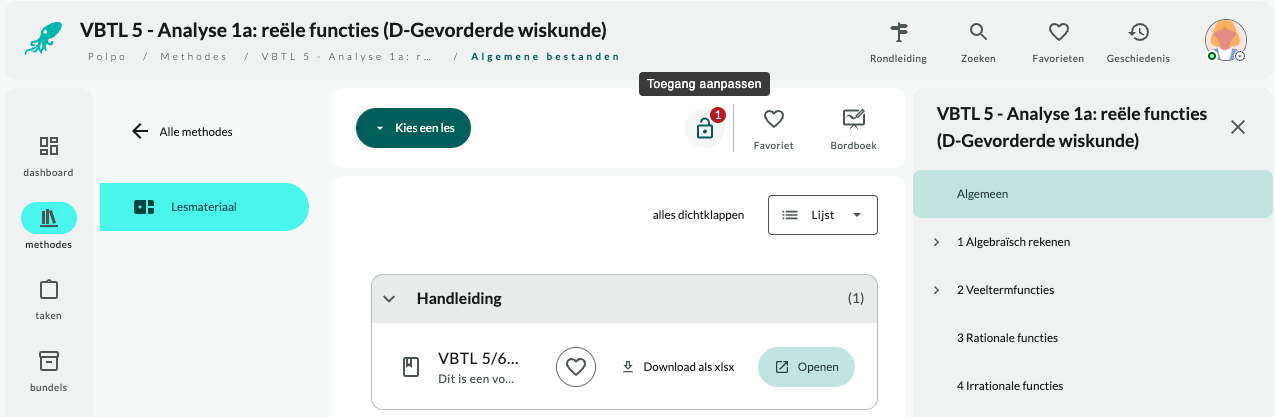Image resolution: width=1275 pixels, height=417 pixels.
Task: Open the Bordboek icon
Action: coord(853,119)
